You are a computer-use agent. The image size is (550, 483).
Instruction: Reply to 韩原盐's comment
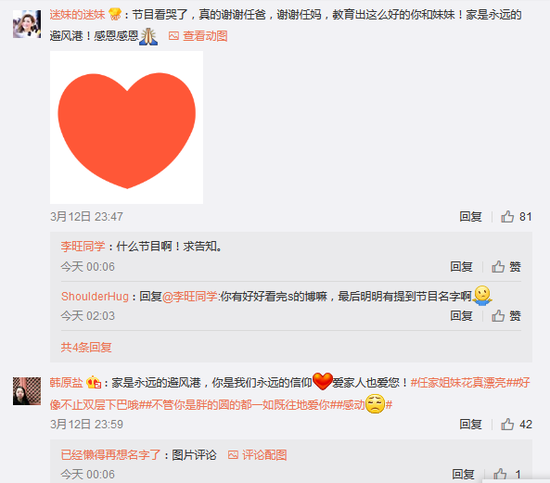(x=470, y=424)
